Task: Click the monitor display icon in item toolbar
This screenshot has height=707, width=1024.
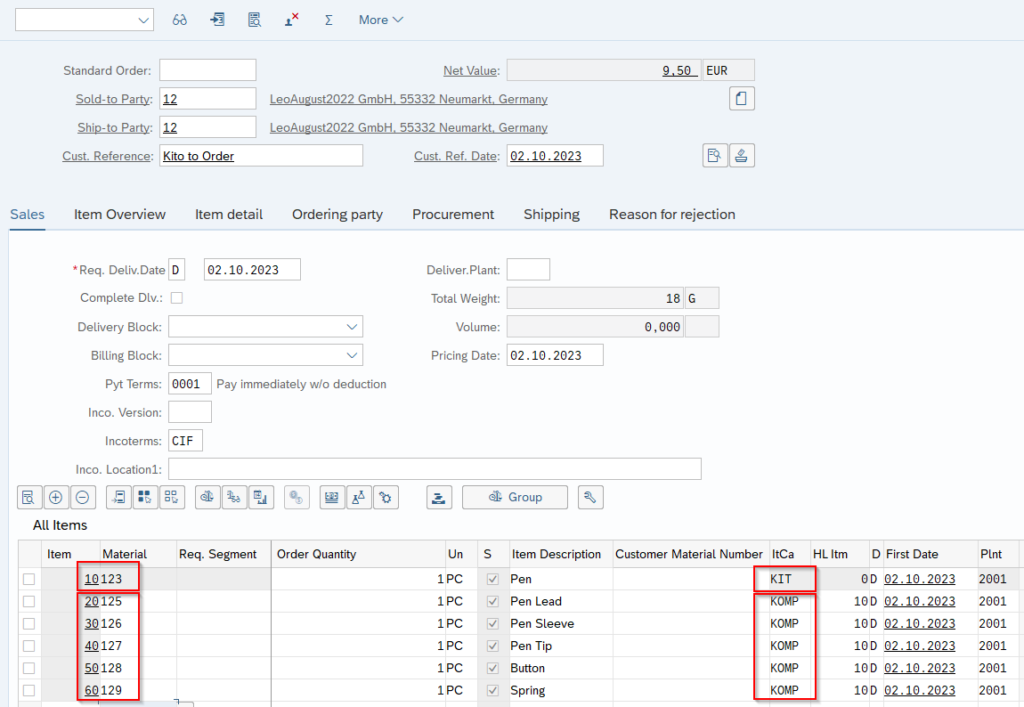Action: click(332, 497)
